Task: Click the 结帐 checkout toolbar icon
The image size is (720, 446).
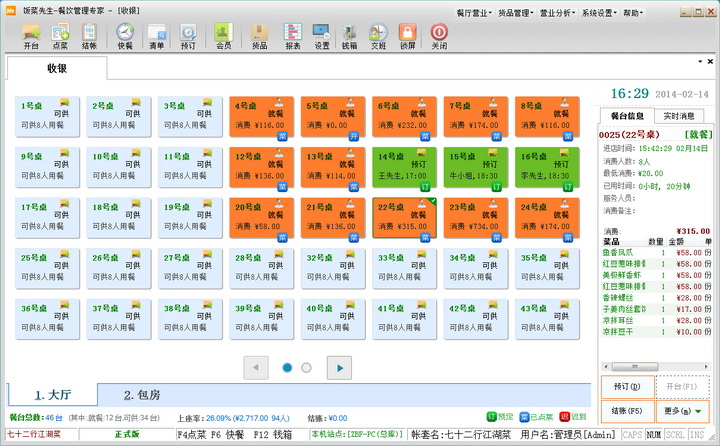Action: click(90, 36)
